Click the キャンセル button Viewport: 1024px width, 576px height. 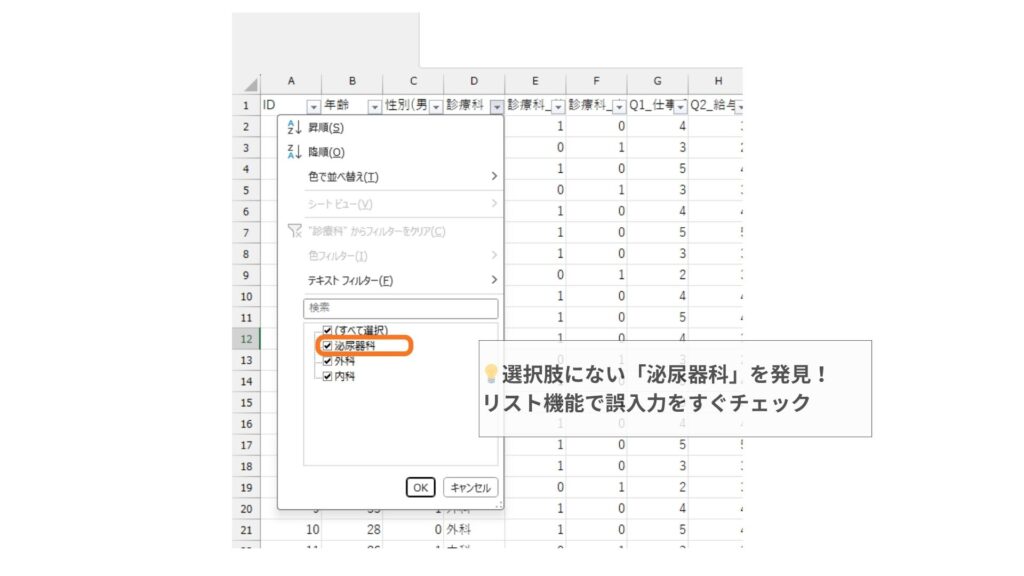click(x=470, y=487)
